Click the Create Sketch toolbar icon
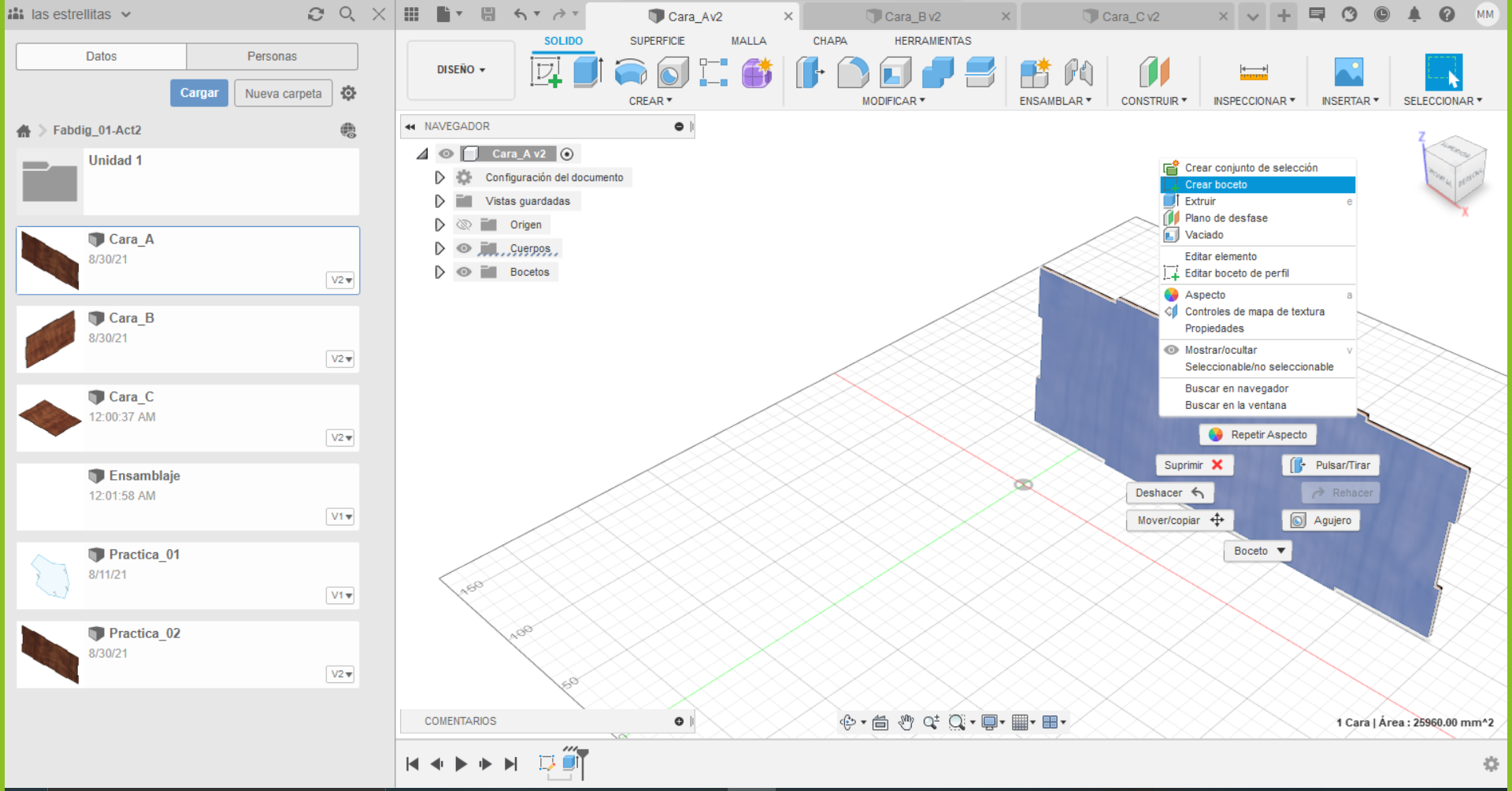 click(x=545, y=72)
